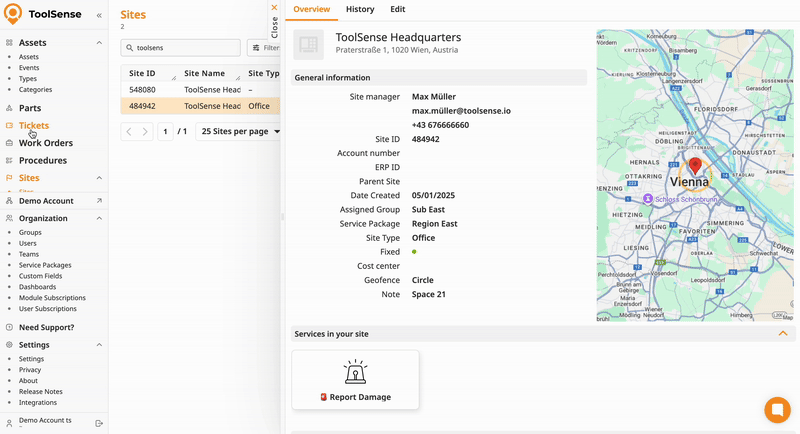Click the logout icon beside Demo Account ts
Viewport: 800px width, 434px height.
99,423
